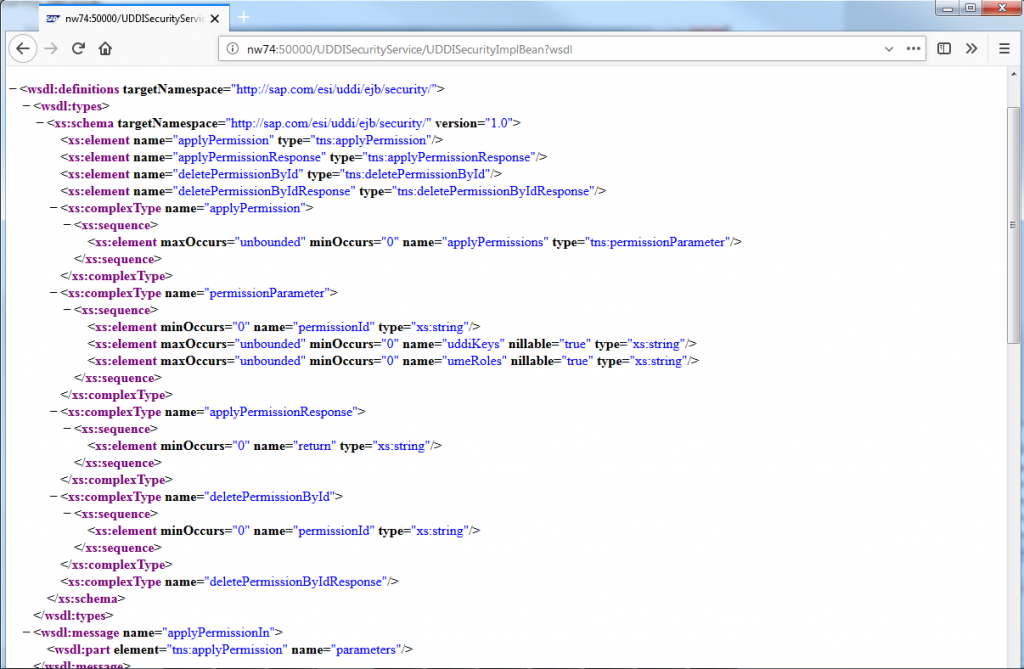The image size is (1024, 669).
Task: Toggle the browser sidebar
Action: click(944, 48)
